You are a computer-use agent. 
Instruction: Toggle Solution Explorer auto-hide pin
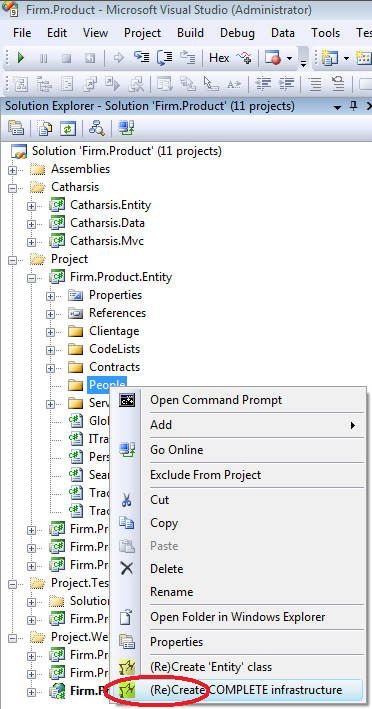pos(353,107)
